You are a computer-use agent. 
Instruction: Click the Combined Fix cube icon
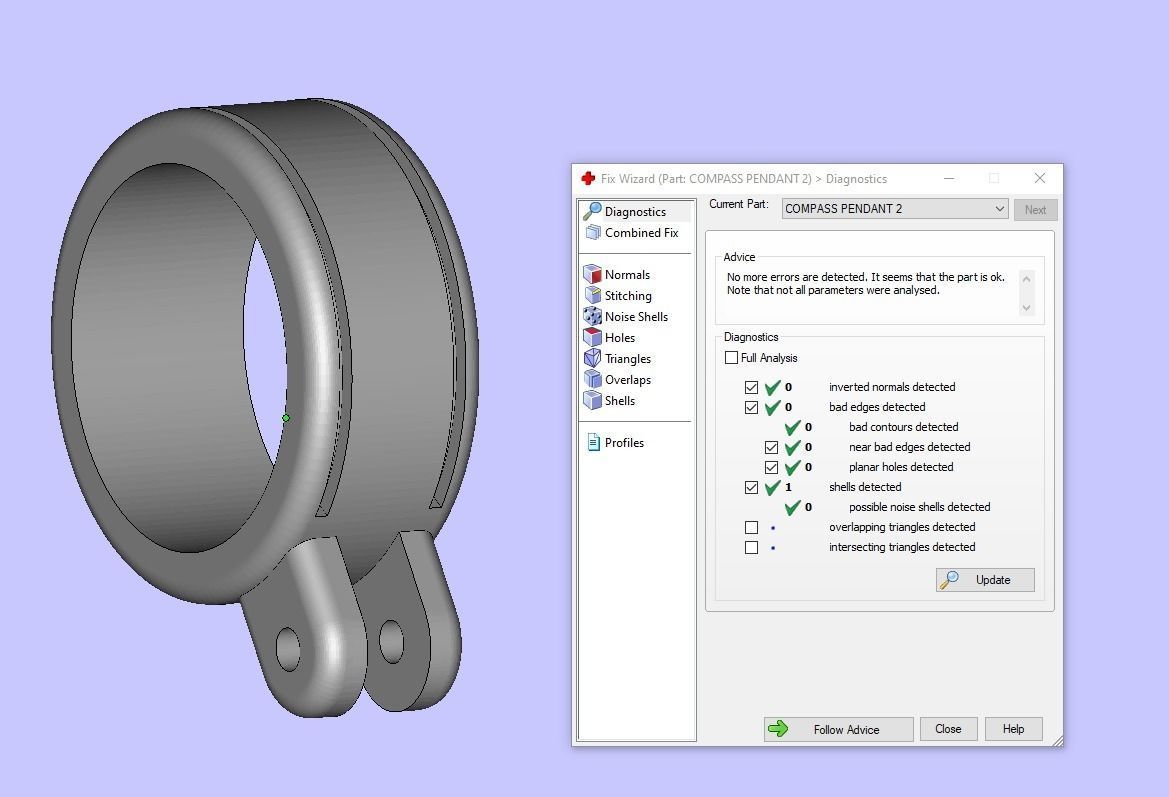(x=593, y=233)
